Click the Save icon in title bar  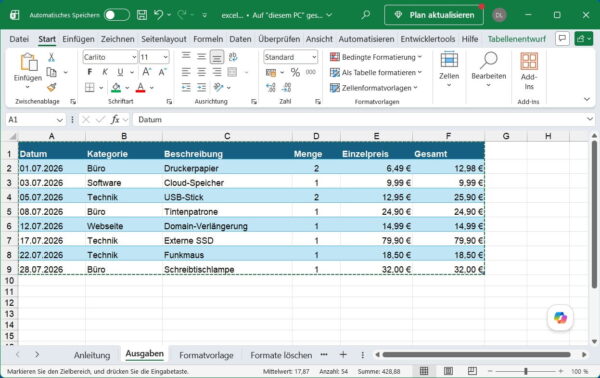[x=142, y=15]
